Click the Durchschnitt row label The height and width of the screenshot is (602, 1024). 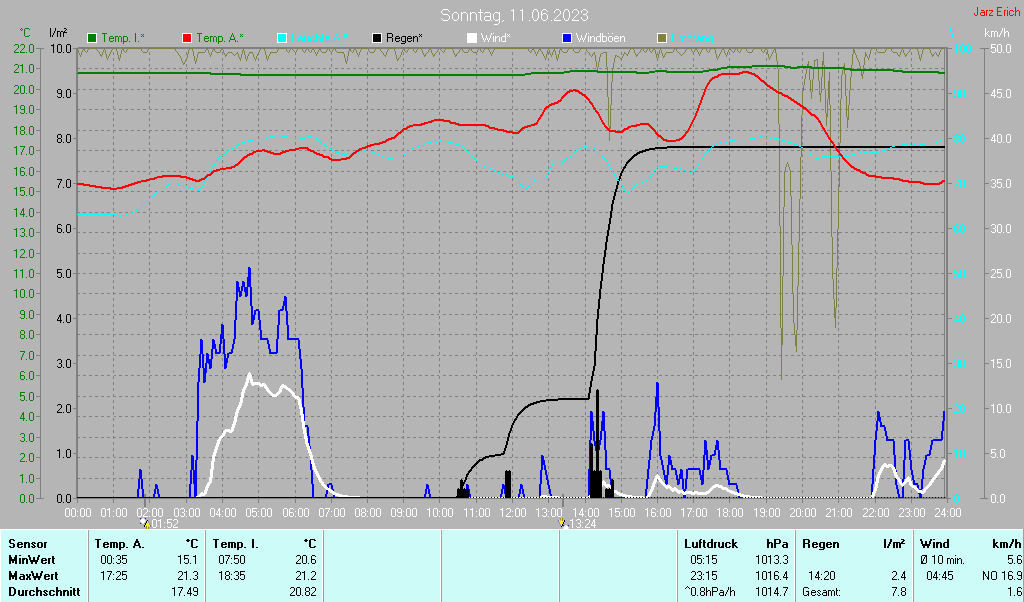click(x=42, y=591)
